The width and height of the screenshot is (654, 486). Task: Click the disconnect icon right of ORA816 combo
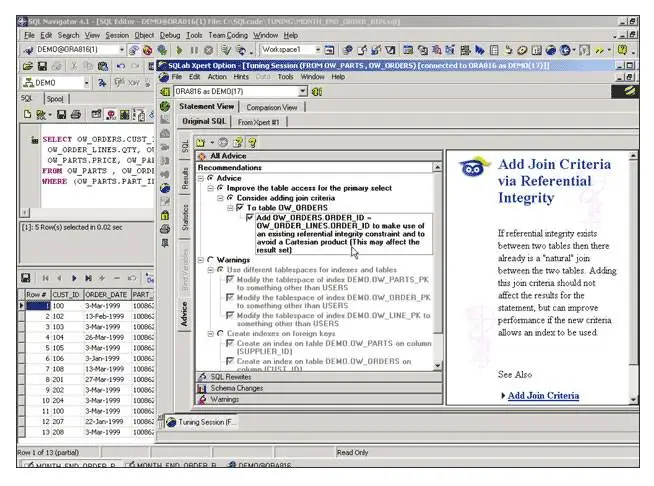click(317, 91)
